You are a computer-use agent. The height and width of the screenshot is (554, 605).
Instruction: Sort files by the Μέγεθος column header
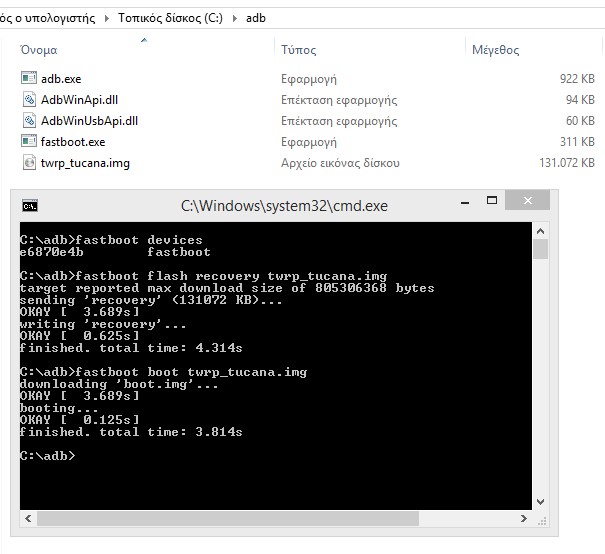tap(495, 50)
